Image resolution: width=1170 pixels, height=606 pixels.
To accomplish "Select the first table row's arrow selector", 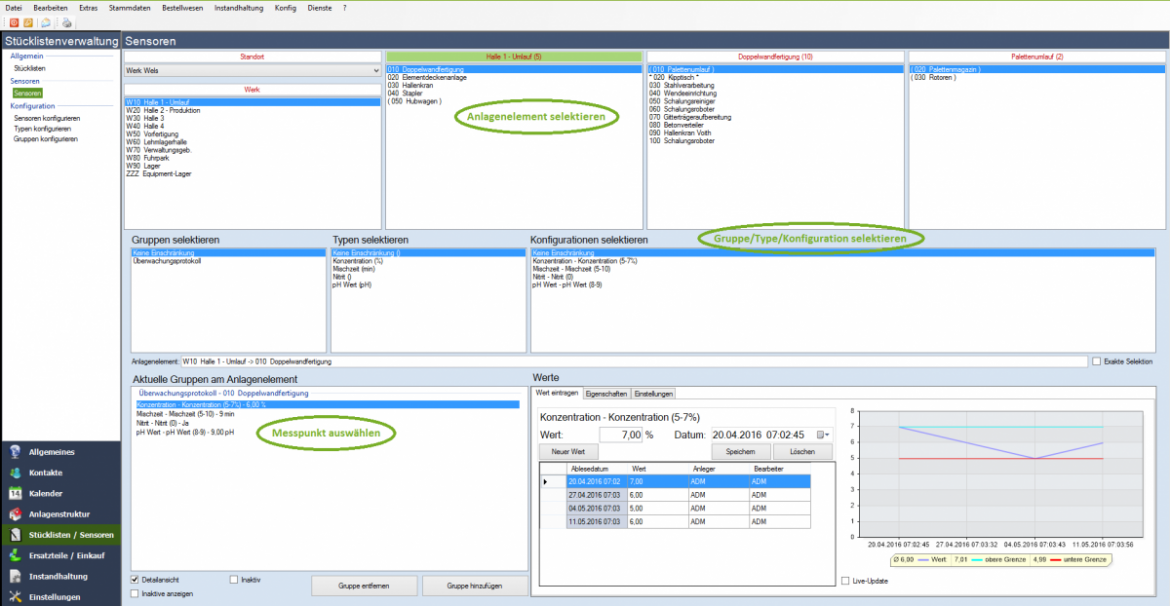I will [546, 482].
